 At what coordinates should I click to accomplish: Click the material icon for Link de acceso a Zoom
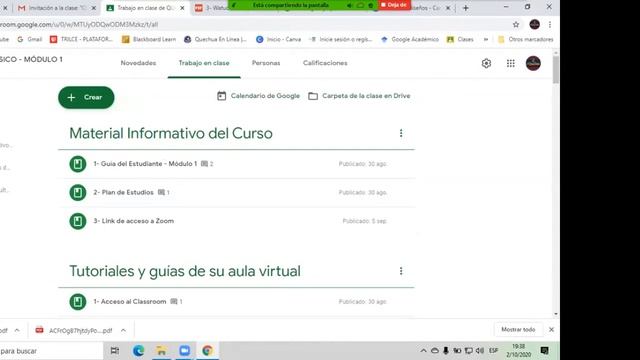click(78, 221)
